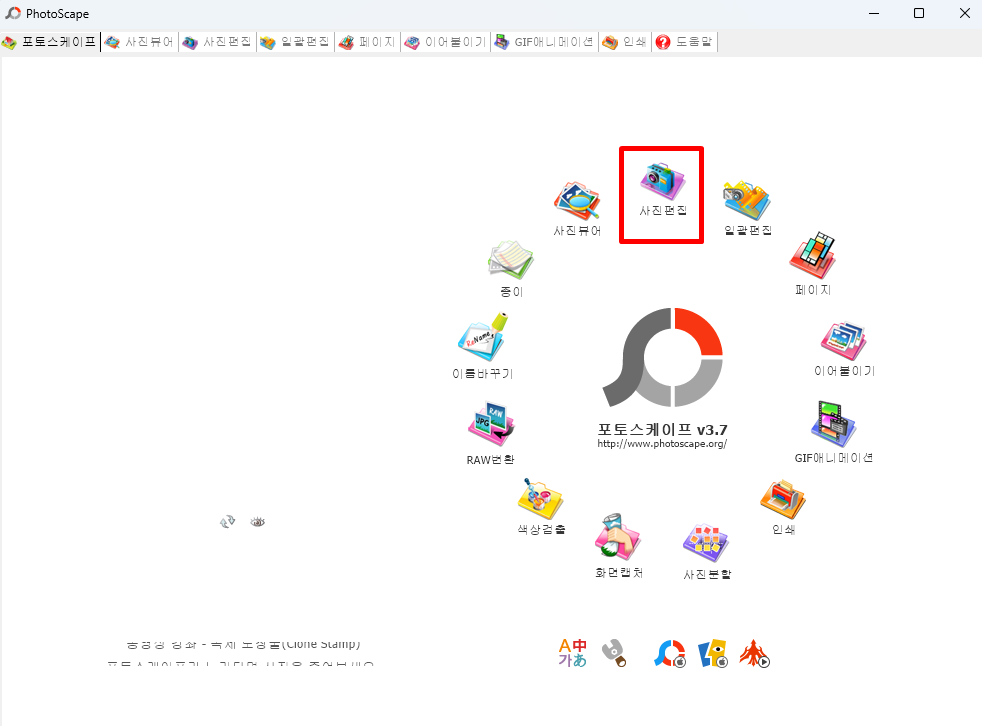
Task: Click the language selection icon at the bottom
Action: (x=570, y=652)
